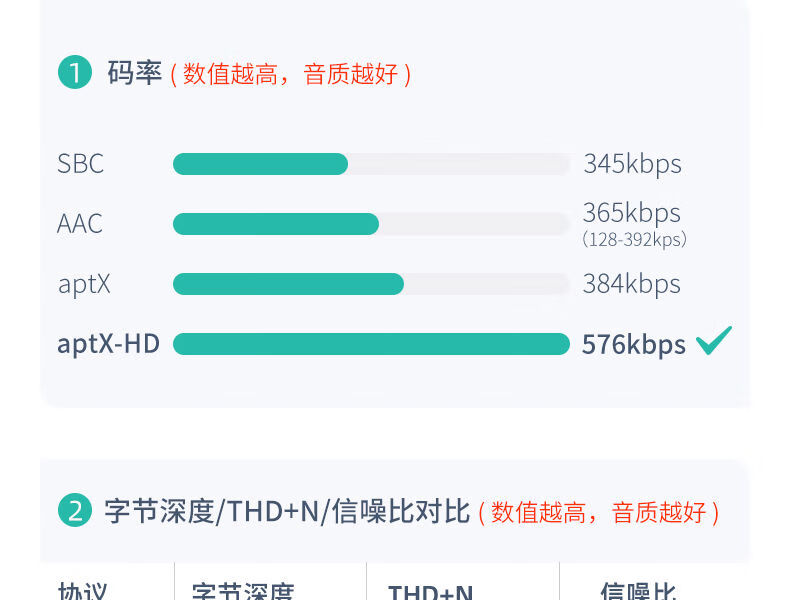The height and width of the screenshot is (600, 790).
Task: Click the 345kbps value text
Action: click(632, 164)
